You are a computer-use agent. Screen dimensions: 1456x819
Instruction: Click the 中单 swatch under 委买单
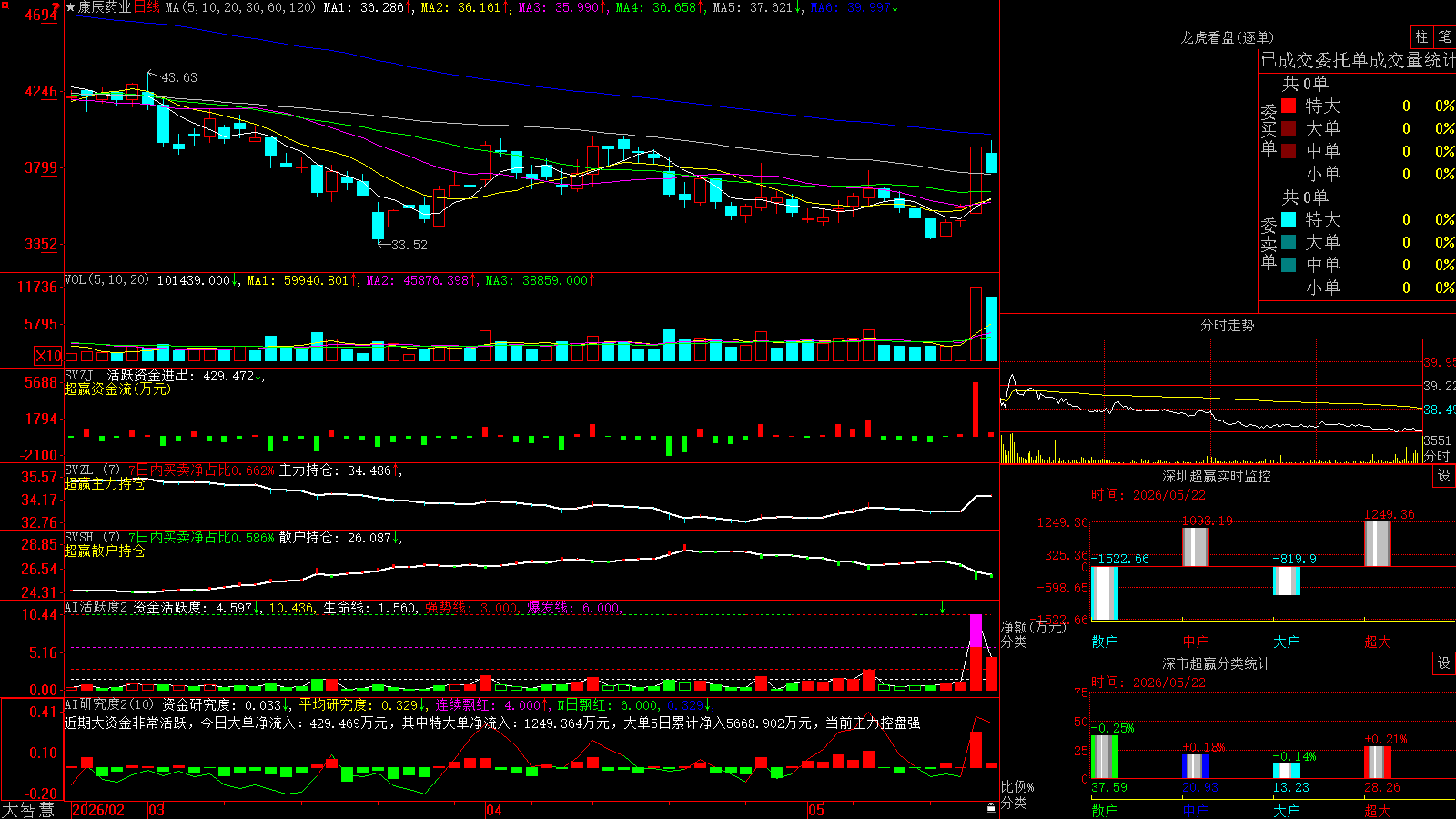pyautogui.click(x=1289, y=150)
